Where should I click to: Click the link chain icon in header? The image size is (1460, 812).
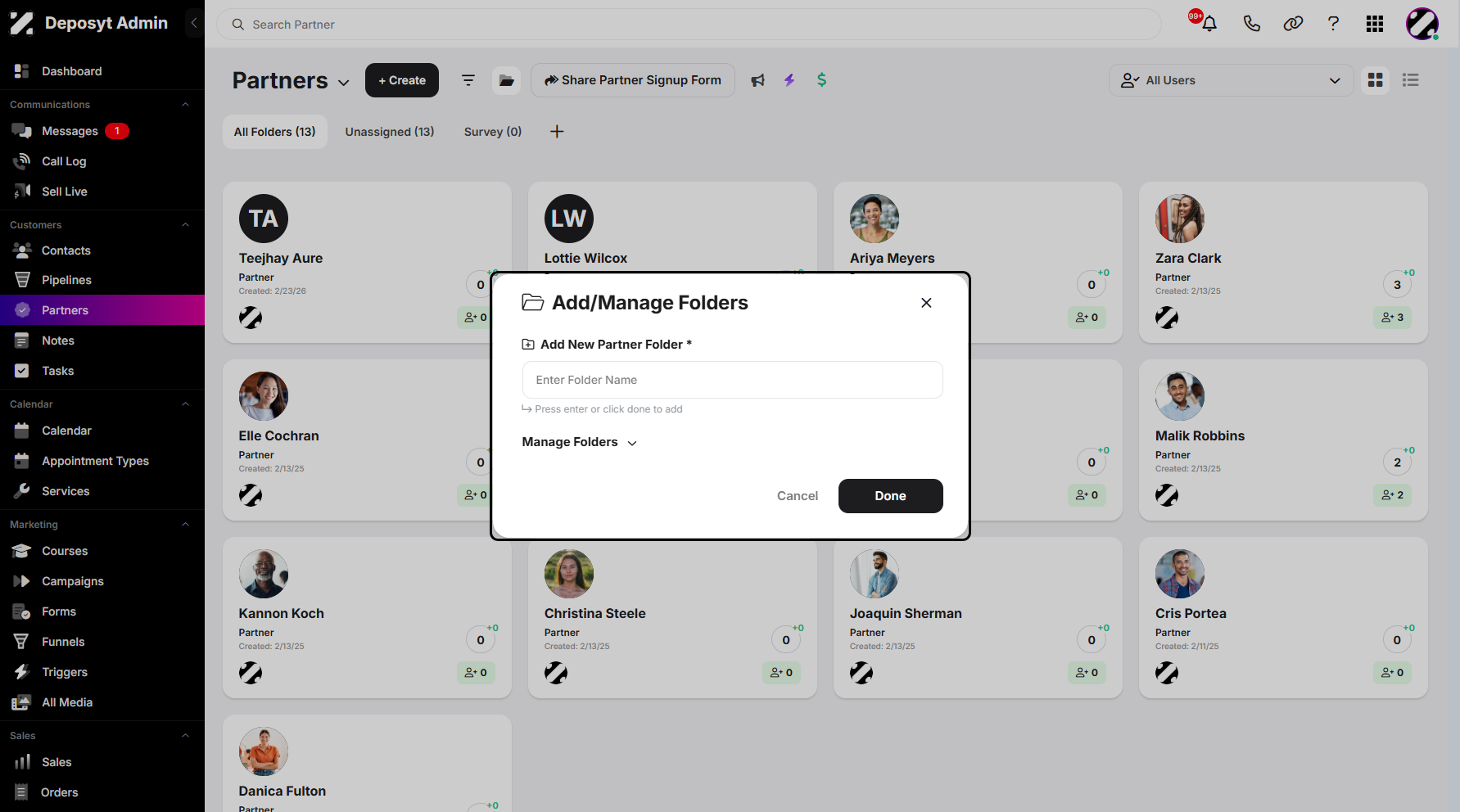pos(1293,24)
